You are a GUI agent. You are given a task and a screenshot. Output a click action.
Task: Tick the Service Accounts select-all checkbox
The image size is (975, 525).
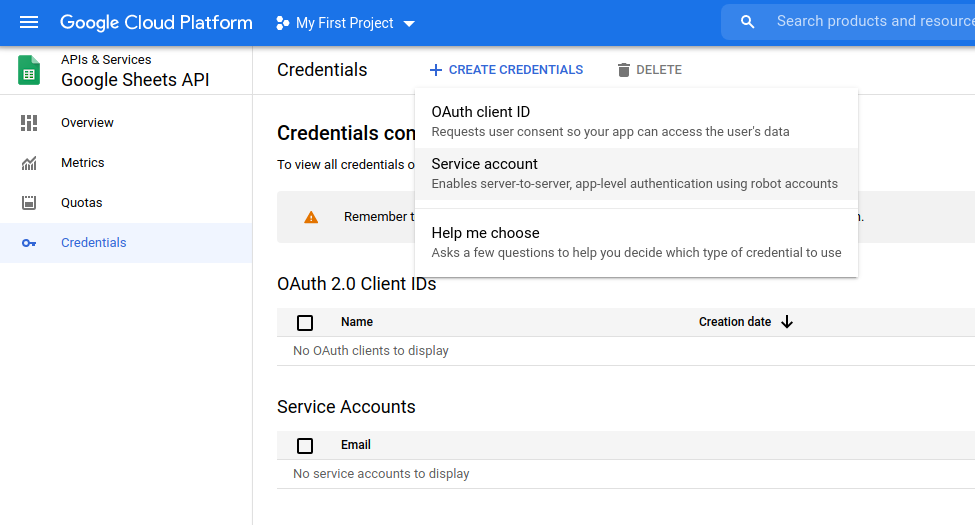coord(305,445)
